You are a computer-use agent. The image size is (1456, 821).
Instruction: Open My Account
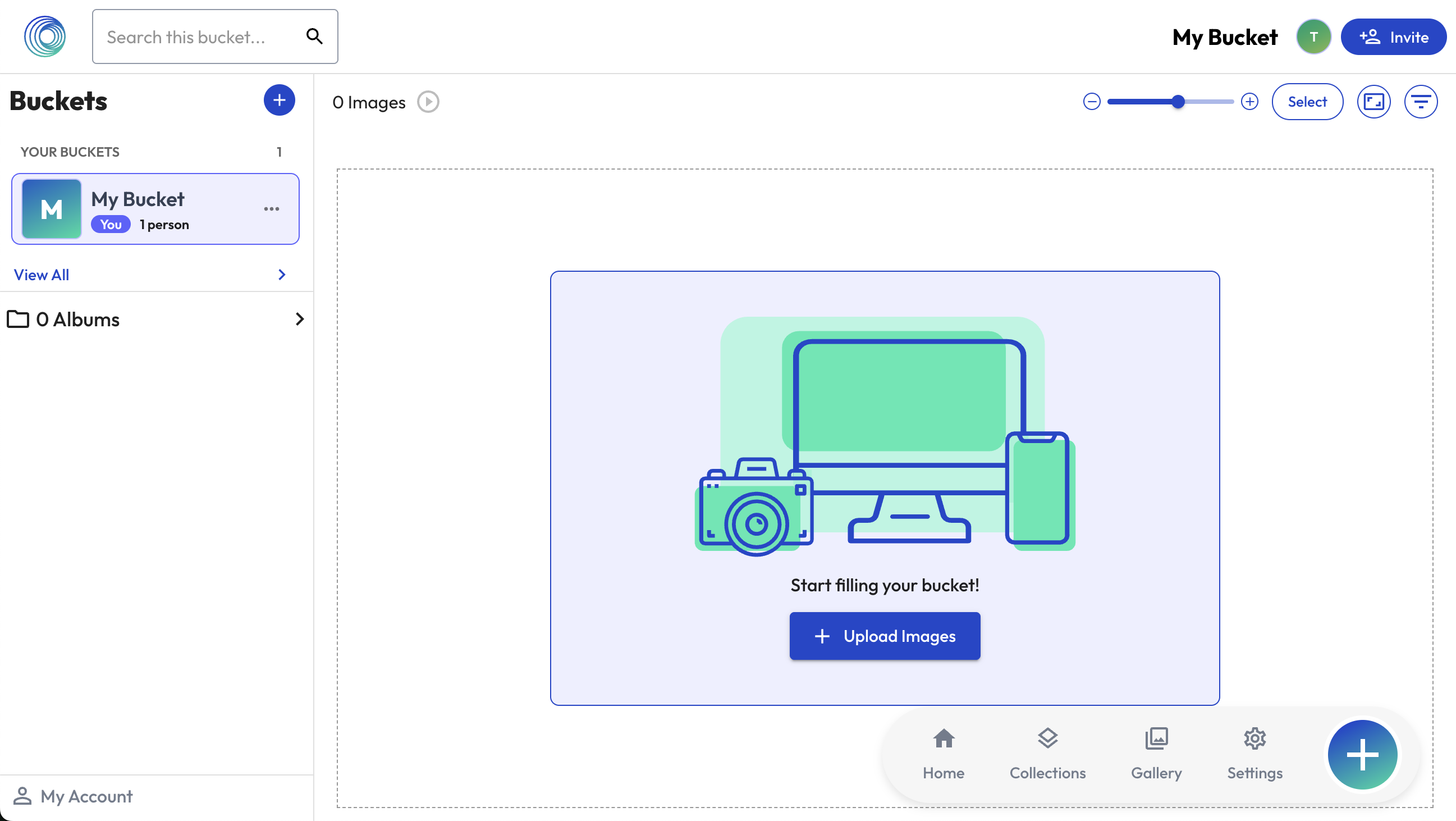73,796
